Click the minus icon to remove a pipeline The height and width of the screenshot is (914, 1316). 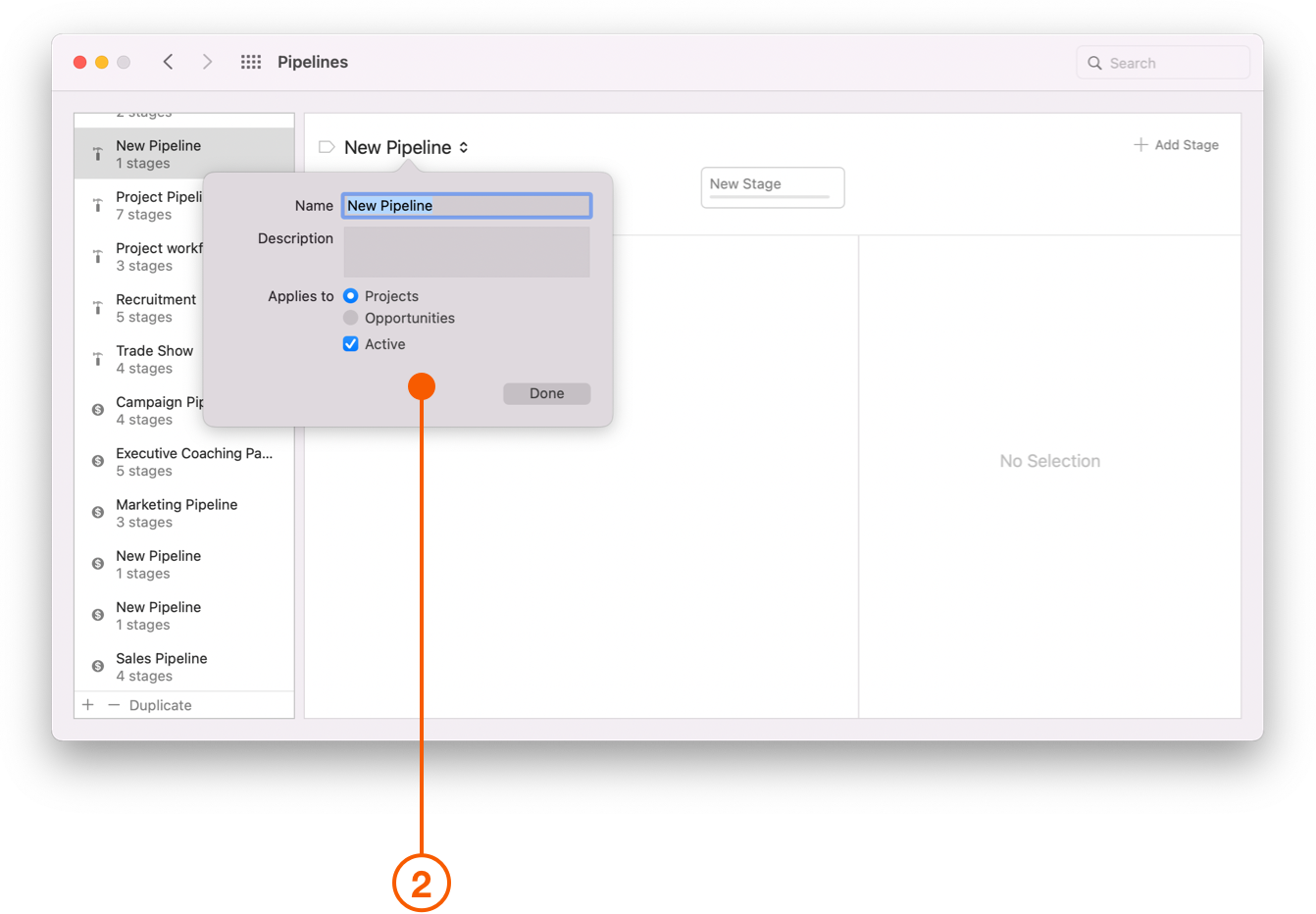pyautogui.click(x=113, y=704)
